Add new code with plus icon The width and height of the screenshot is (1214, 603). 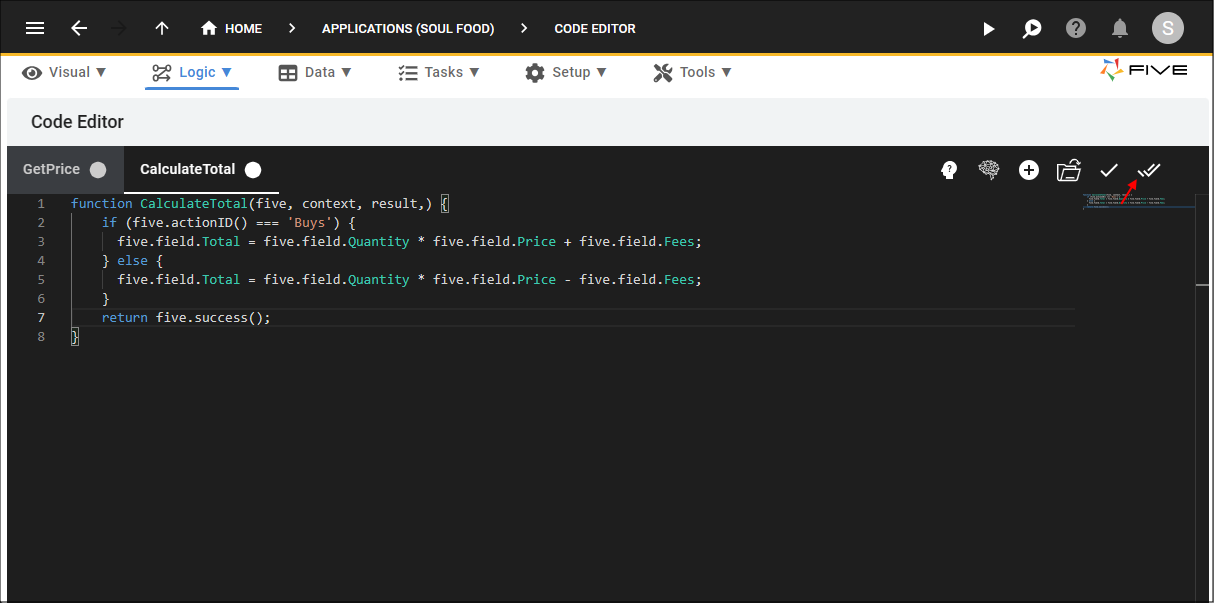[1029, 170]
